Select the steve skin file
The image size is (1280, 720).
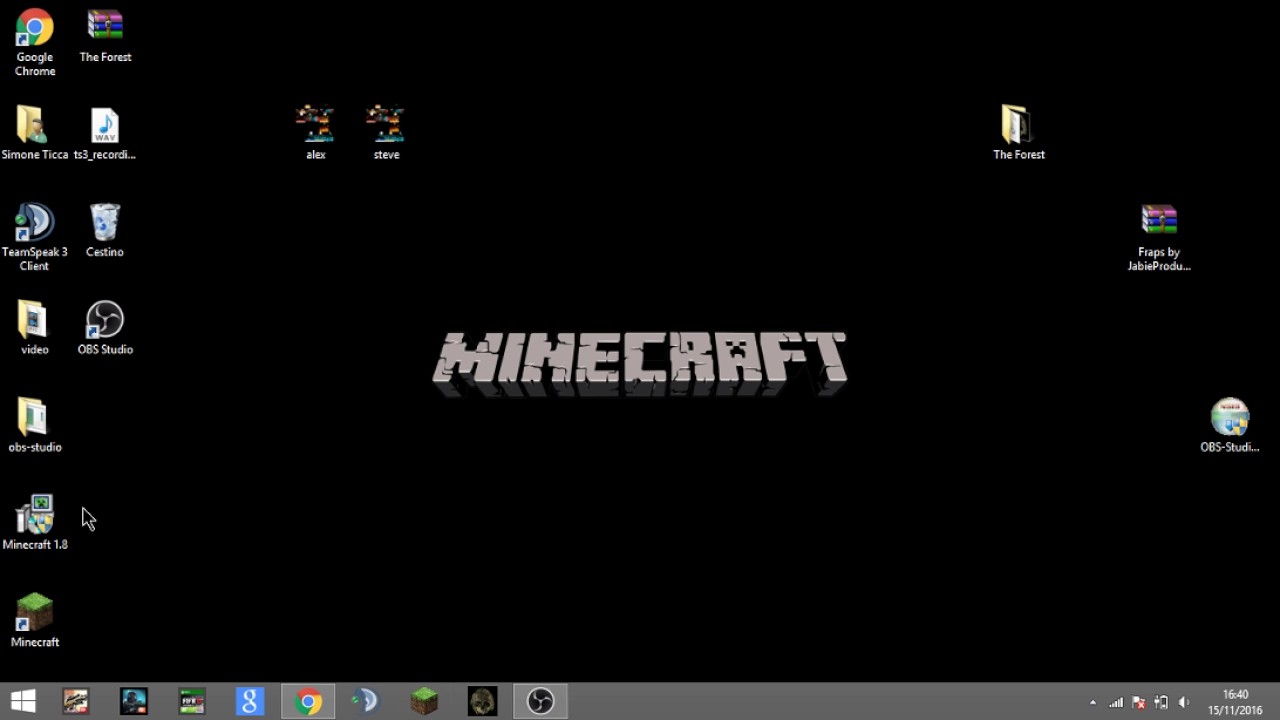386,133
